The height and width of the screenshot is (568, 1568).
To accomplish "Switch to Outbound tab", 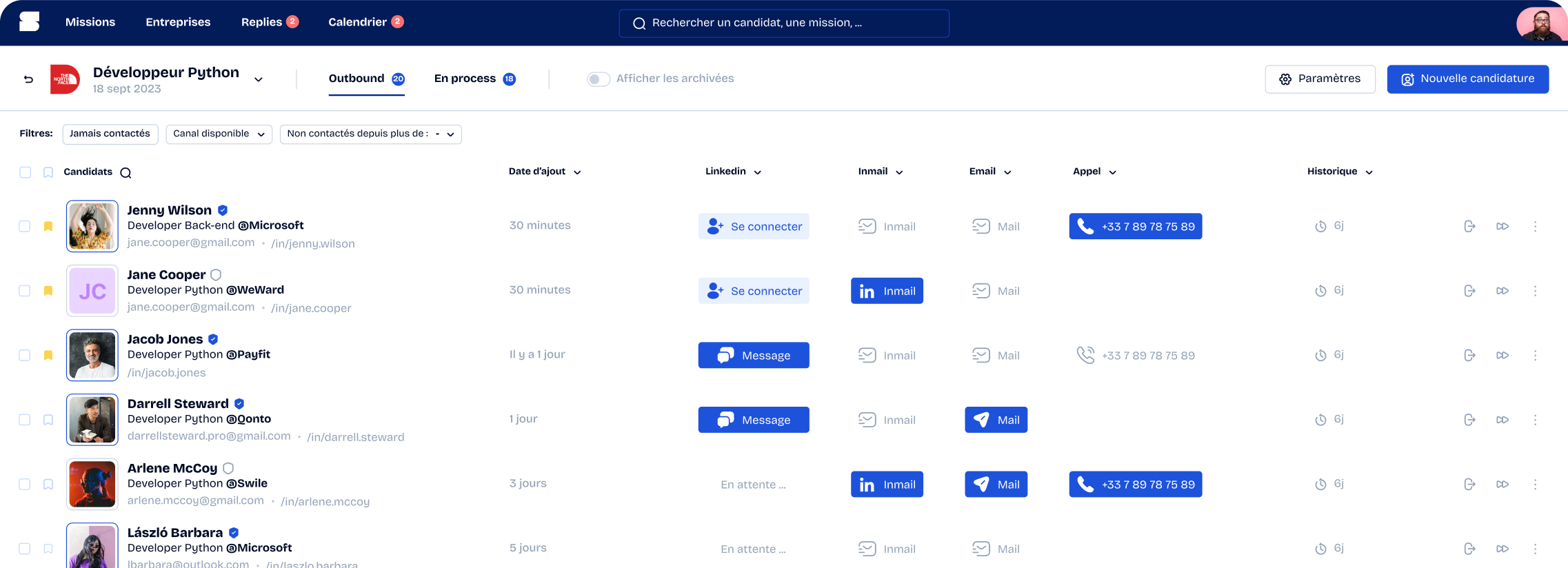I will coord(367,79).
